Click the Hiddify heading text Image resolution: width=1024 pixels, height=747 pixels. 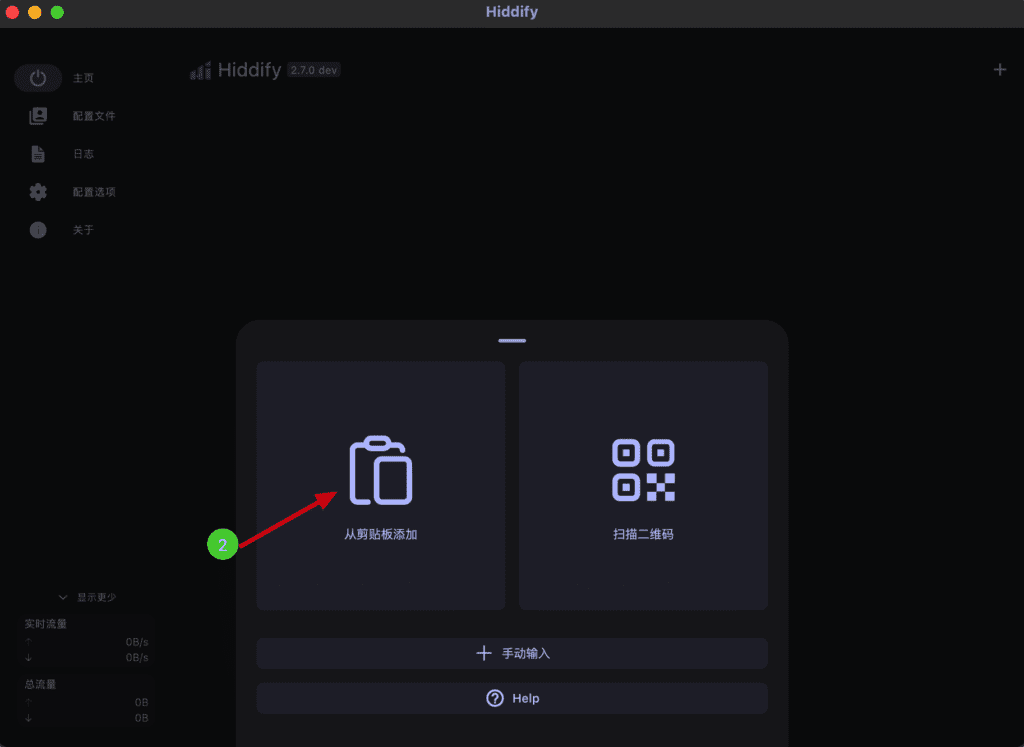point(249,70)
